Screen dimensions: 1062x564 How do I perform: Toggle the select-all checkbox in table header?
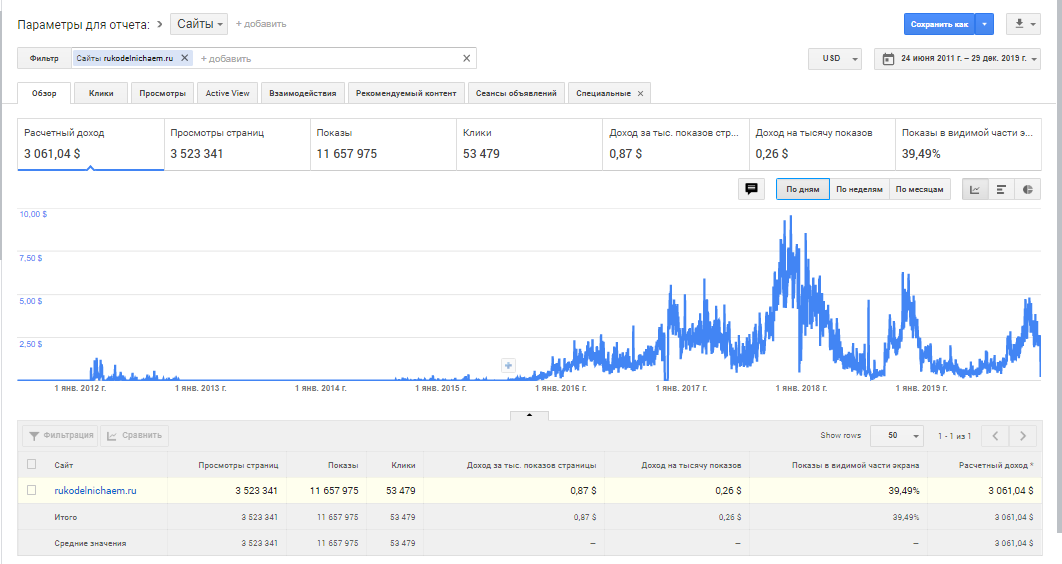[32, 464]
